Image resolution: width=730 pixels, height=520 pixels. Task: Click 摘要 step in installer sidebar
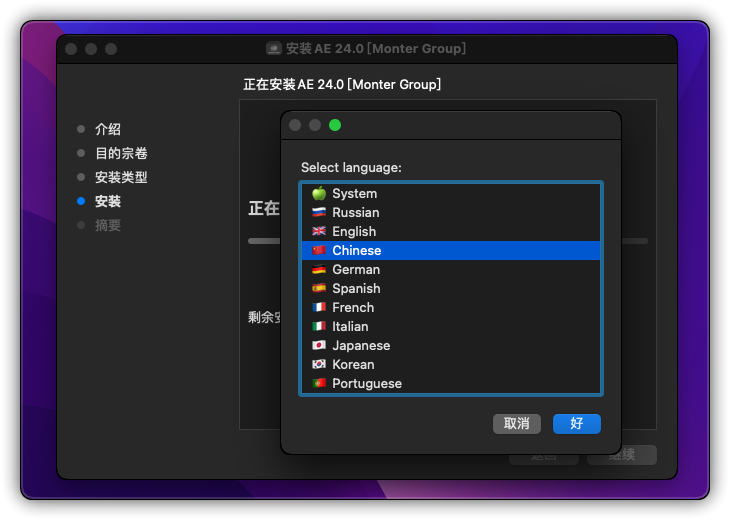click(x=108, y=226)
